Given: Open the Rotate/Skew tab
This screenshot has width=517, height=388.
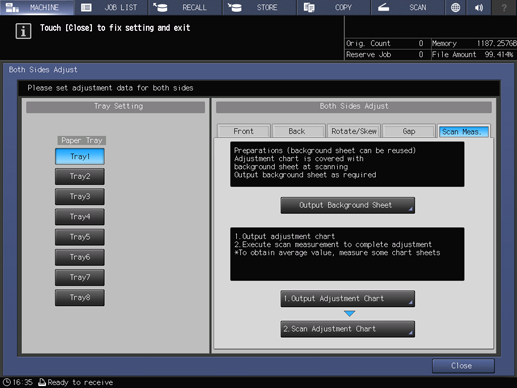Looking at the screenshot, I should click(x=354, y=131).
